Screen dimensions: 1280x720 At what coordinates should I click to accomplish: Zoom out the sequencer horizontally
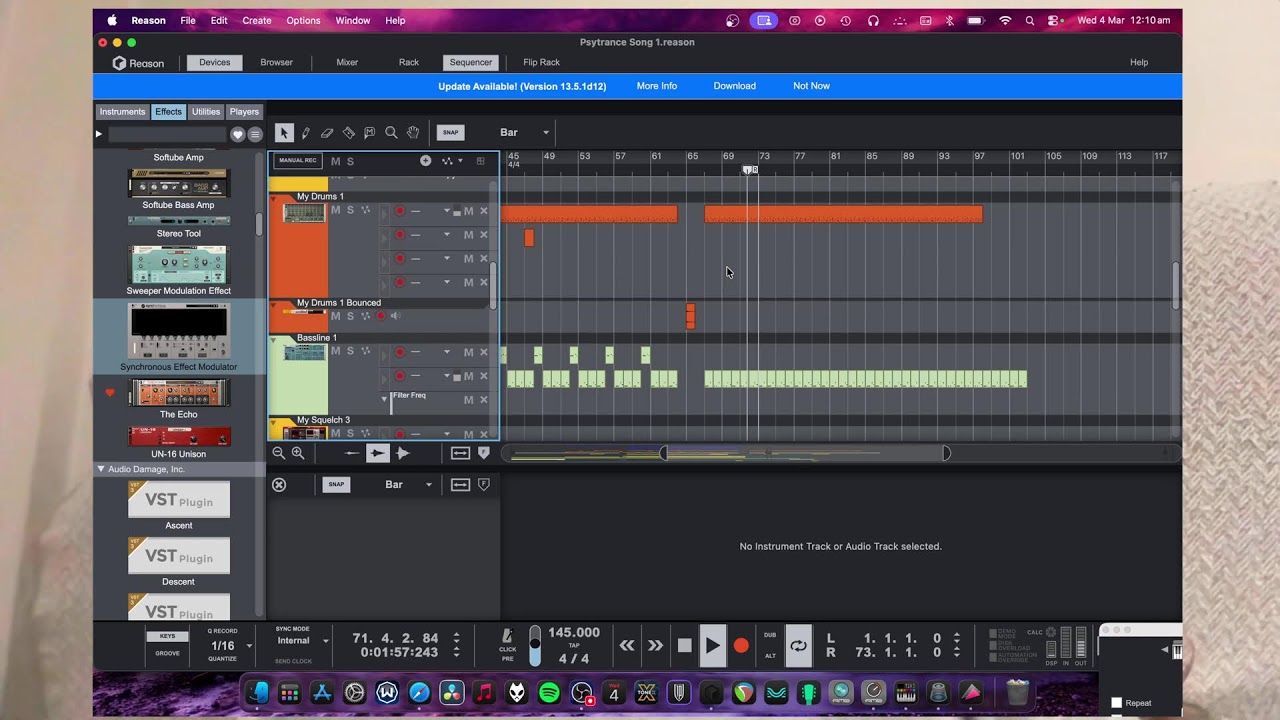coord(279,453)
